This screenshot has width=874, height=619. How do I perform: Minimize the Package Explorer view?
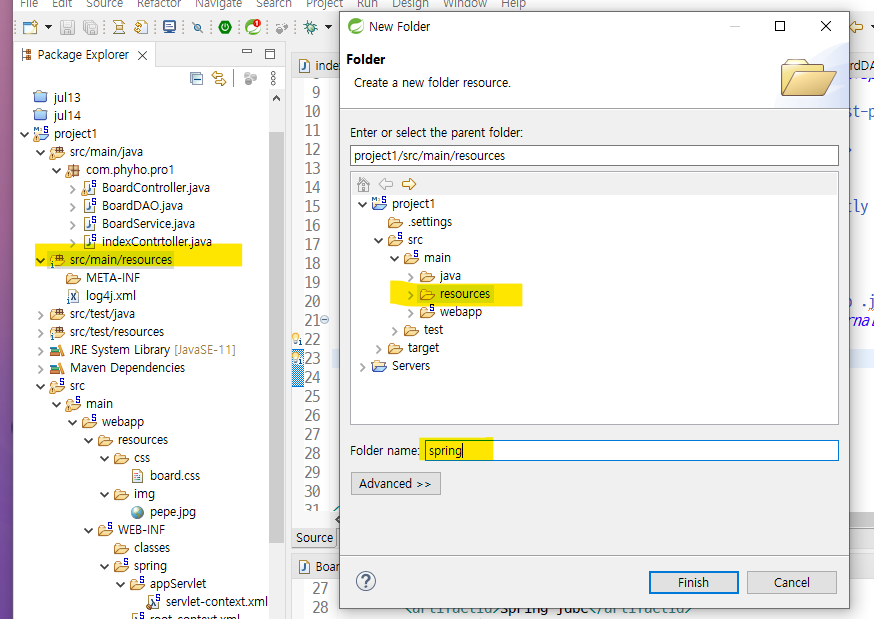247,52
